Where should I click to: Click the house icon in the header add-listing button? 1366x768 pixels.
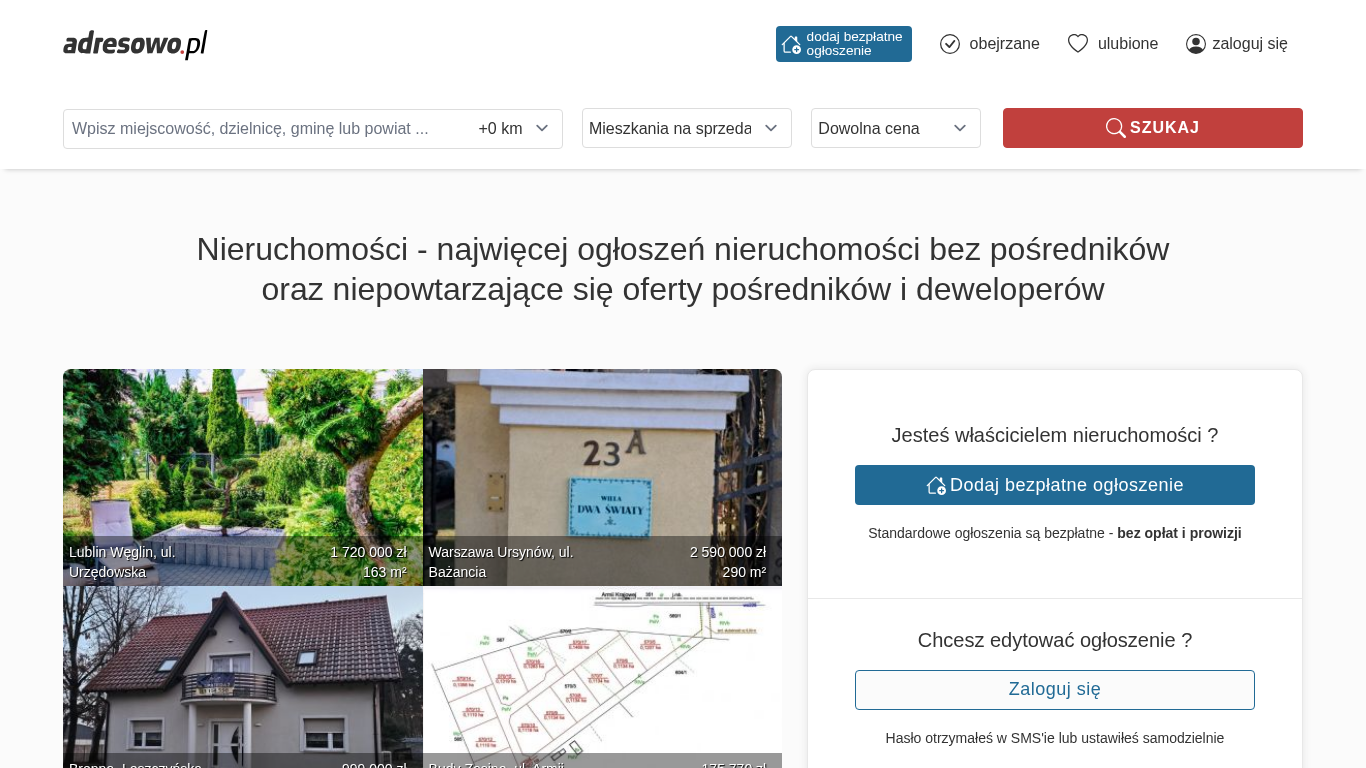pyautogui.click(x=791, y=44)
